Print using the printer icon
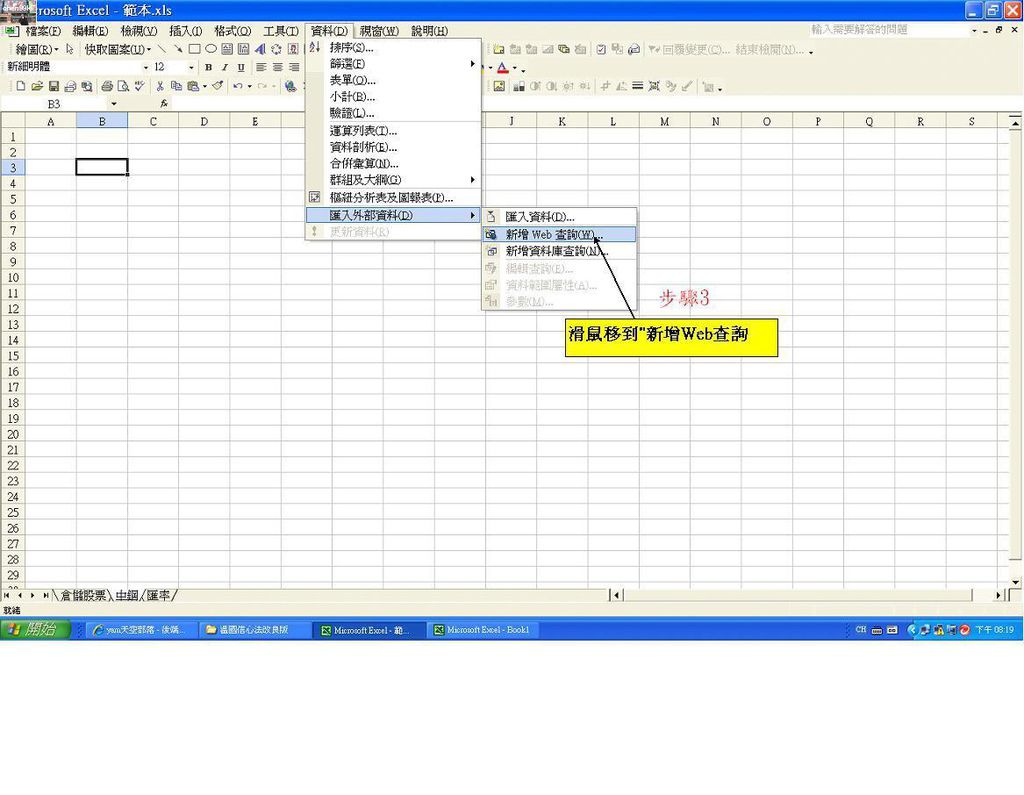 point(106,86)
